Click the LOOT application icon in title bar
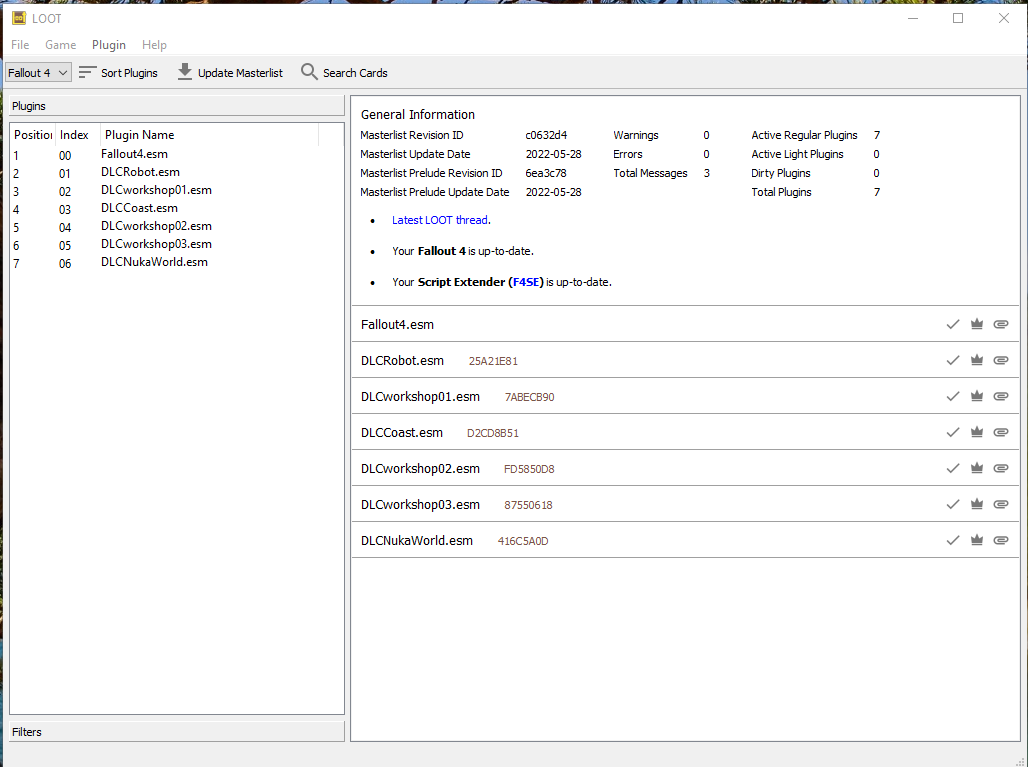The height and width of the screenshot is (767, 1028). tap(19, 18)
